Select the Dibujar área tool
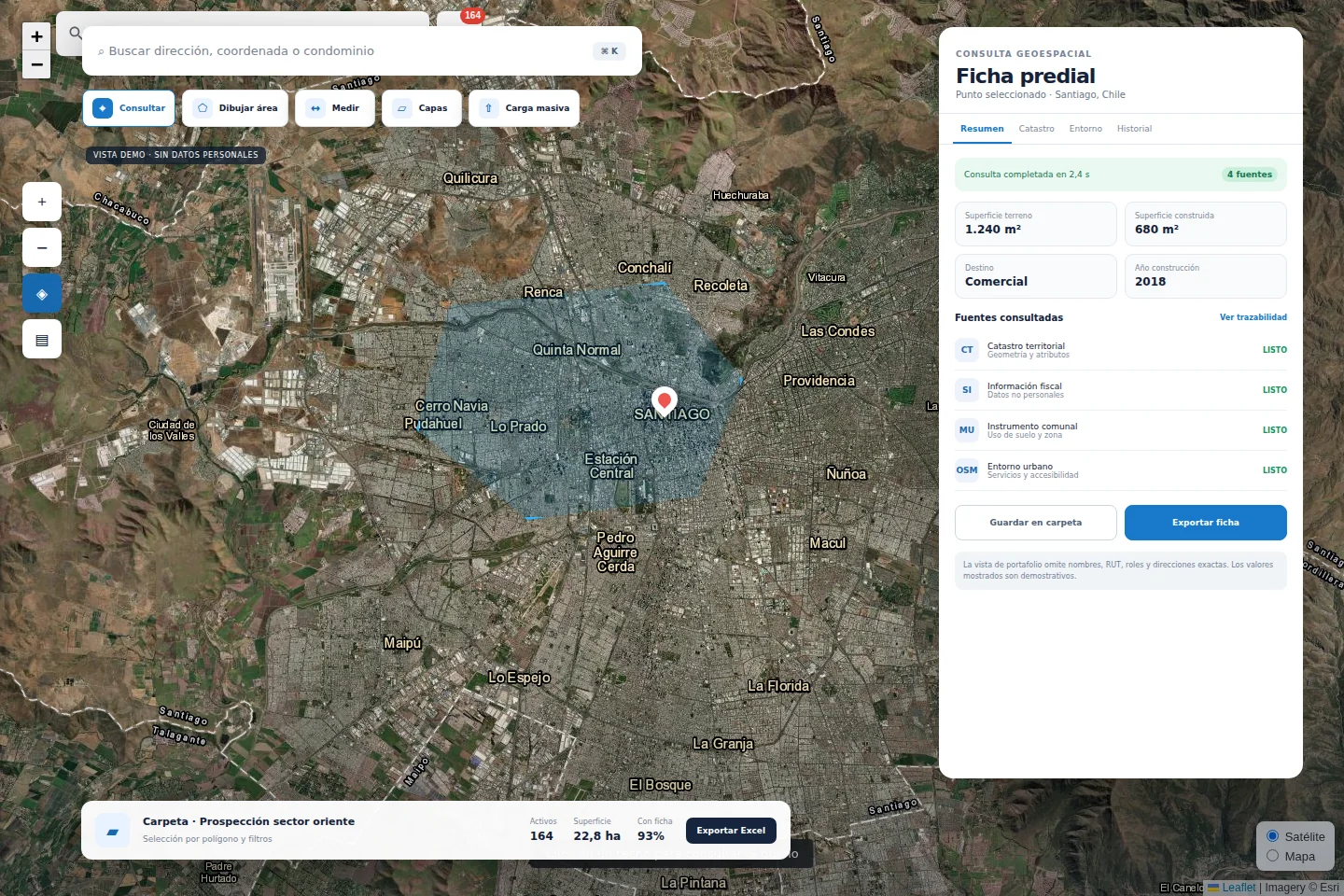Screen dimensions: 1344x896 pyautogui.click(x=235, y=108)
